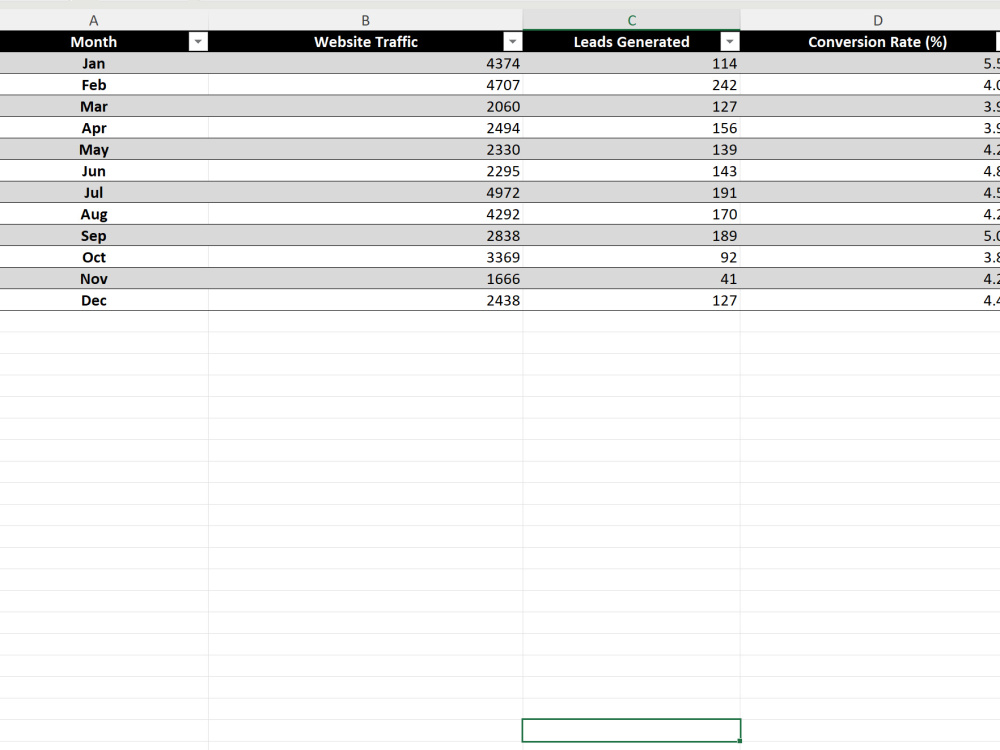Click traffic value 4374 for Jan

[365, 64]
